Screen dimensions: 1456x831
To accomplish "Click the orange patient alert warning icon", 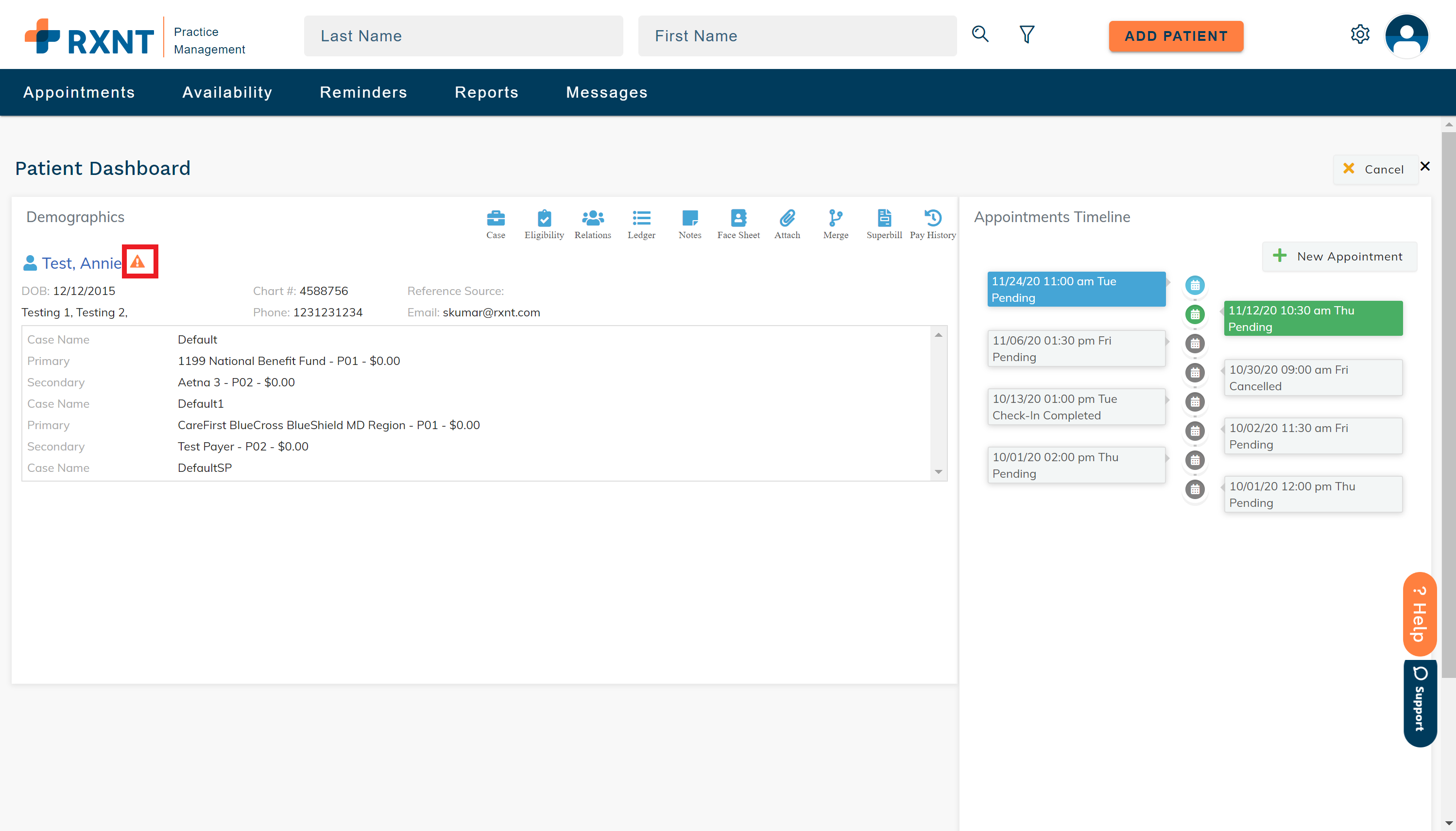I will [x=138, y=262].
